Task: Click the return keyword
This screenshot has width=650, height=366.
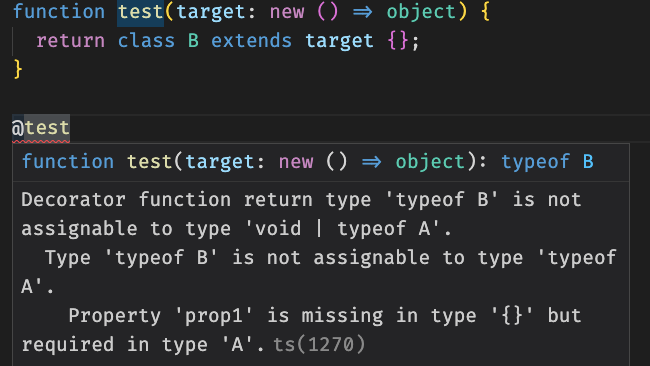Action: (70, 41)
